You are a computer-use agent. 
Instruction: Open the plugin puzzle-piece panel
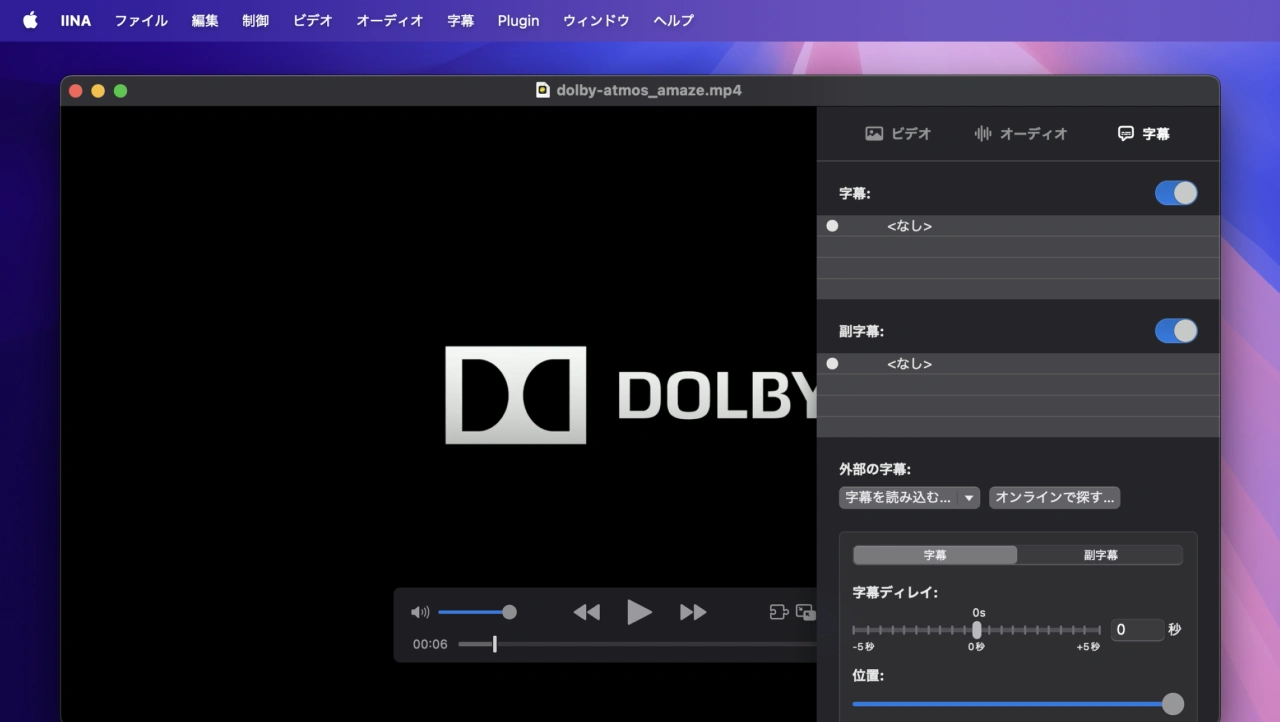click(778, 613)
